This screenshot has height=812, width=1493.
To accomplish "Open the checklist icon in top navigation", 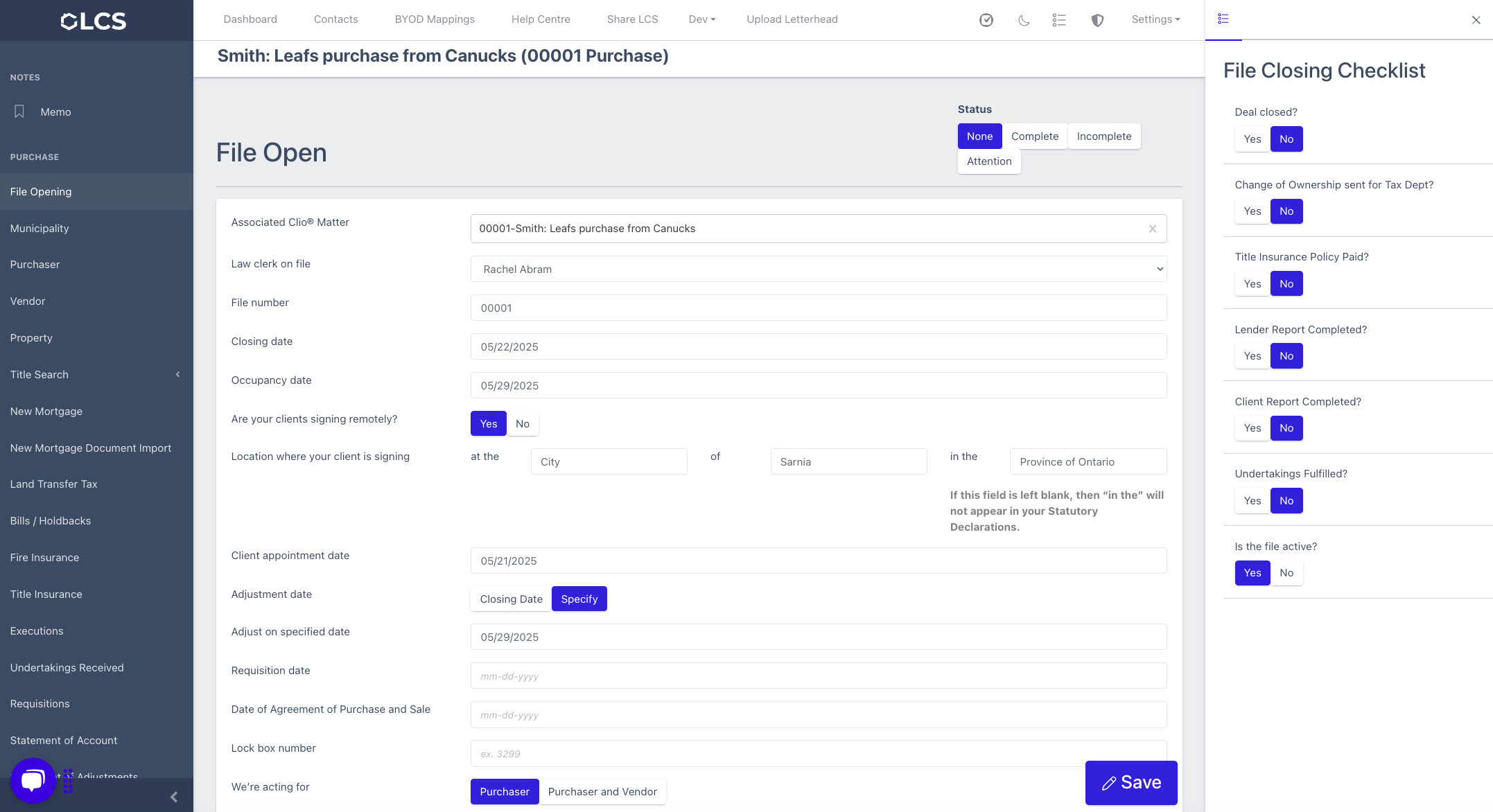I will tap(1058, 20).
